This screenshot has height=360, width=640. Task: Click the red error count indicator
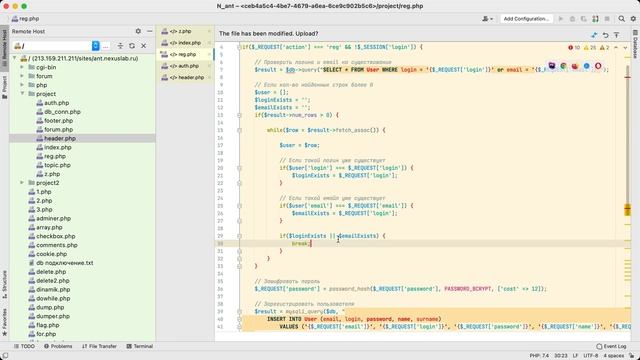point(574,48)
